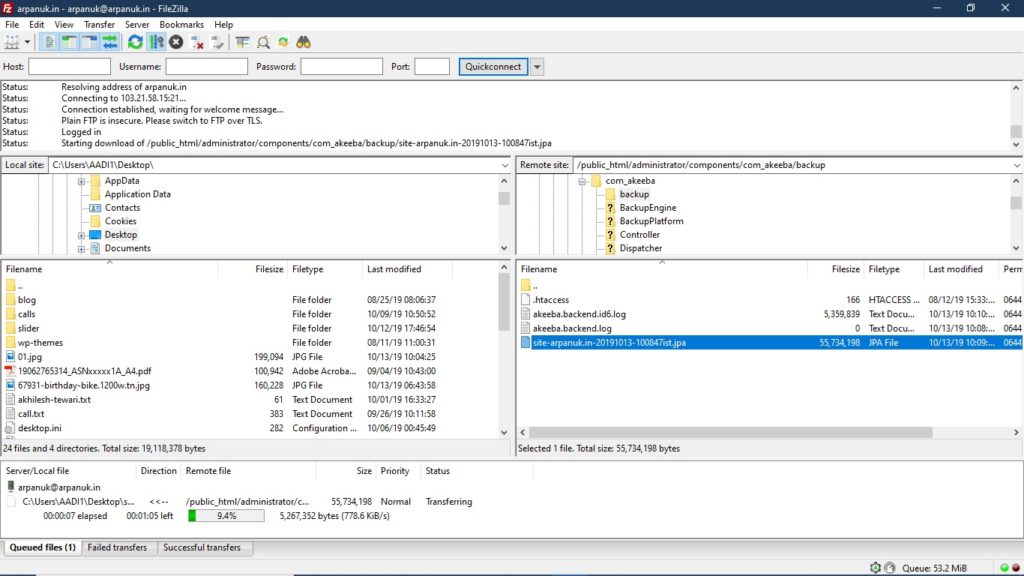Click the 9.4% transfer progress bar
The height and width of the screenshot is (576, 1024).
(x=226, y=516)
